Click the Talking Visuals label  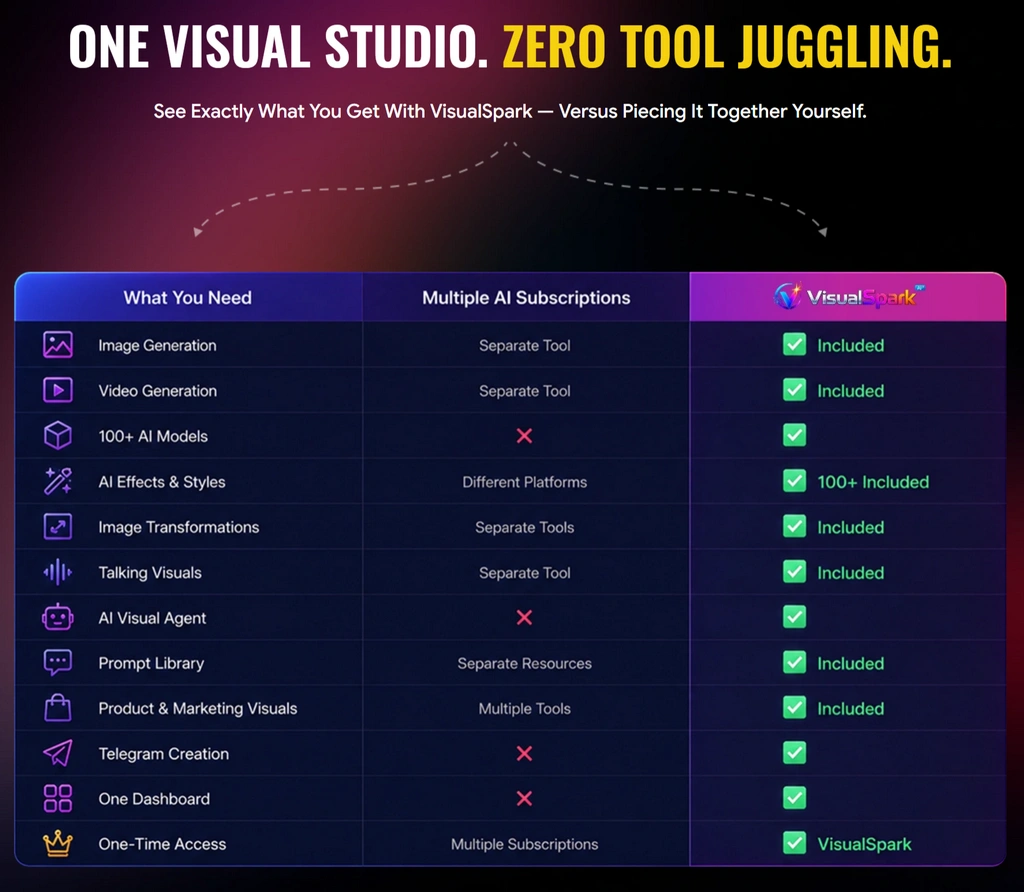(x=150, y=573)
